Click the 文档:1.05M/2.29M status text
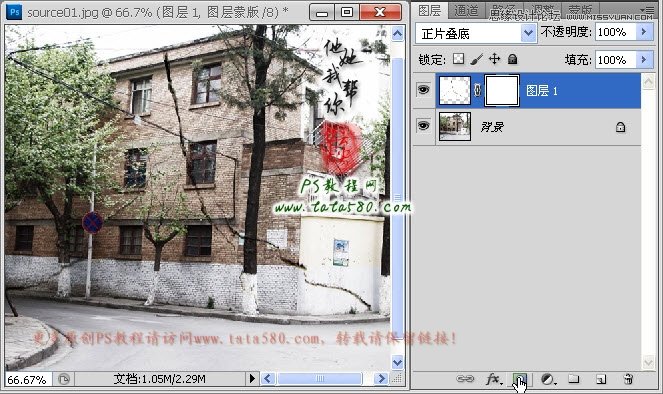The height and width of the screenshot is (394, 663). pyautogui.click(x=159, y=379)
